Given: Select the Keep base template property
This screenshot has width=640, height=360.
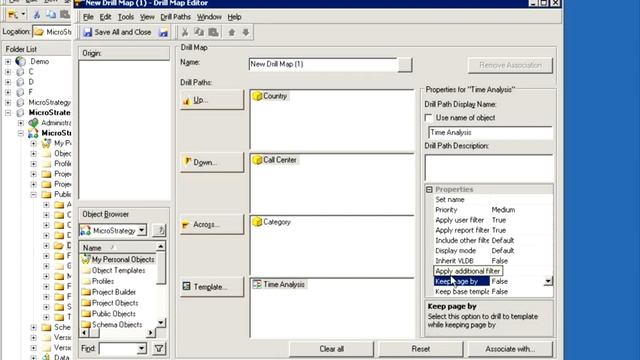Looking at the screenshot, I should tap(493, 291).
